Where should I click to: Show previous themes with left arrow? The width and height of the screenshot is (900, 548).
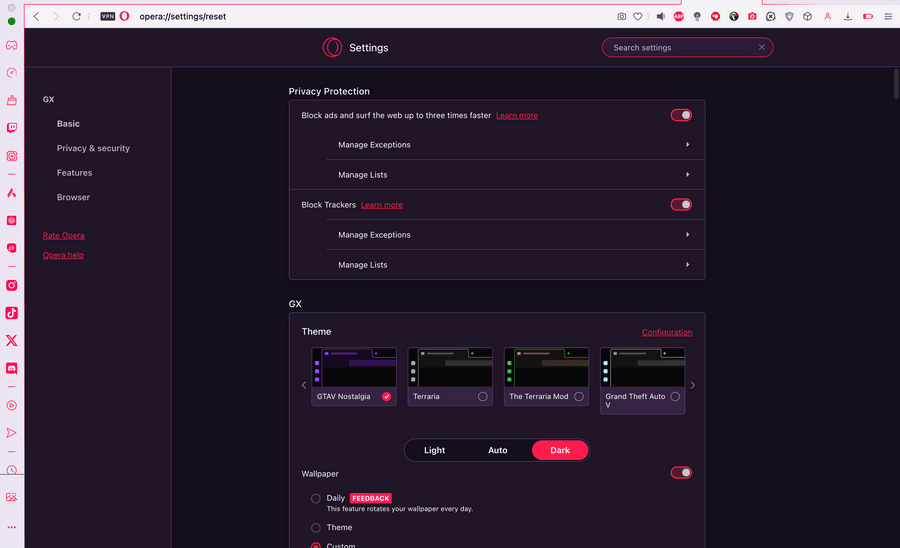[304, 385]
